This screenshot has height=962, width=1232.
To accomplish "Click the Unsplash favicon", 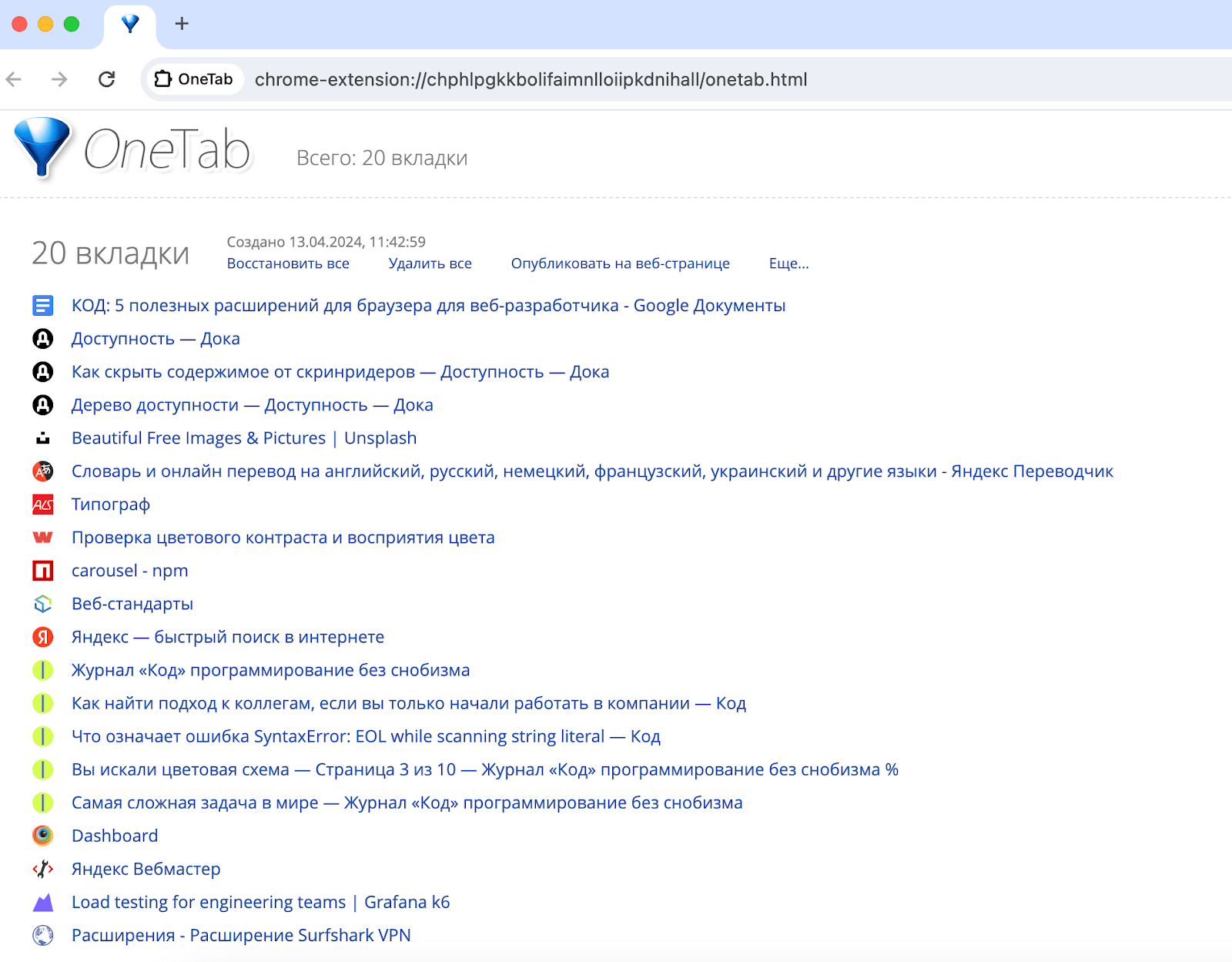I will [43, 437].
